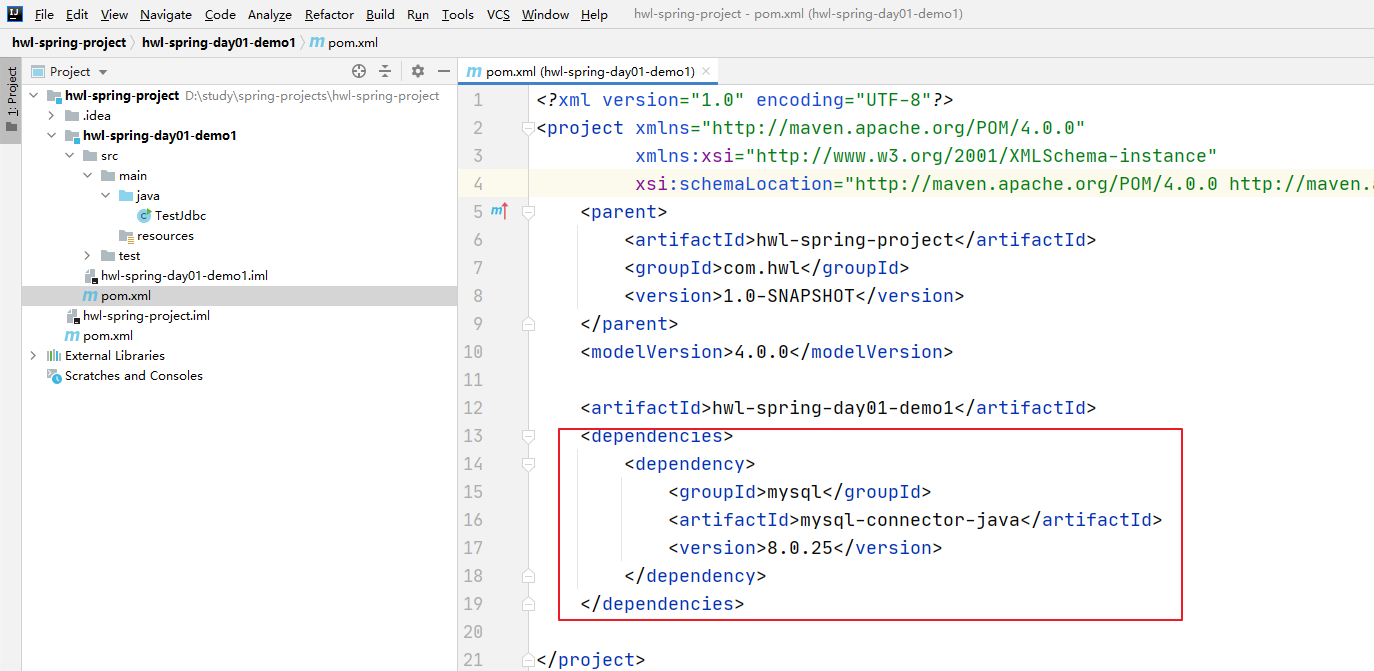The image size is (1374, 671).
Task: Open Project panel settings gear
Action: 418,71
